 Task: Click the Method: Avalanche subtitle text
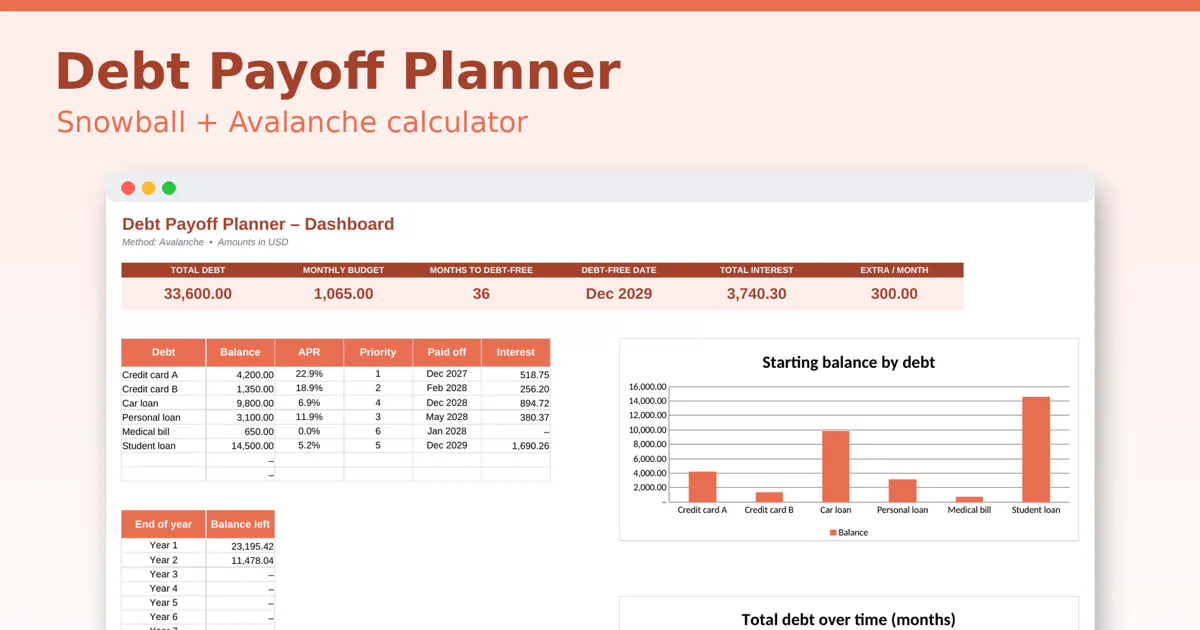click(163, 242)
